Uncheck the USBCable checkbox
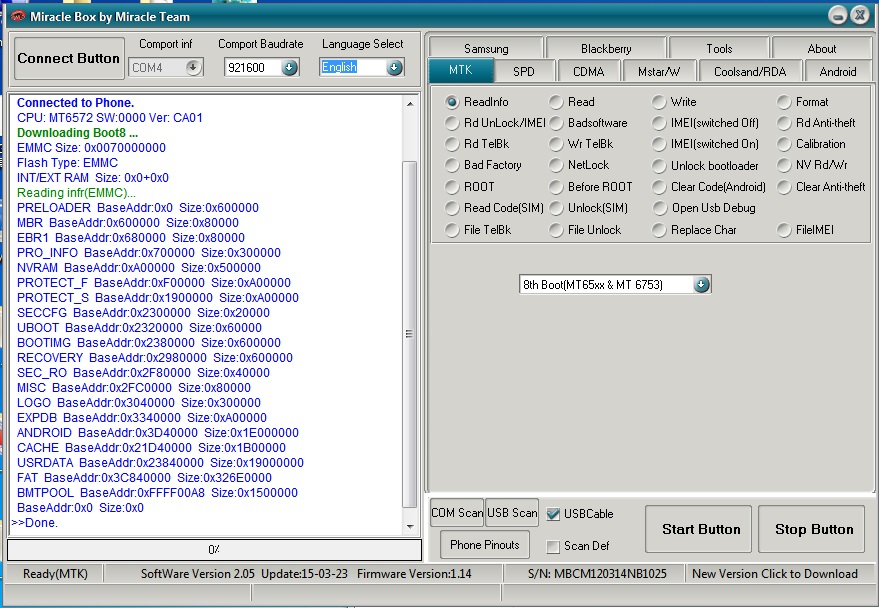The width and height of the screenshot is (879, 608). [553, 514]
